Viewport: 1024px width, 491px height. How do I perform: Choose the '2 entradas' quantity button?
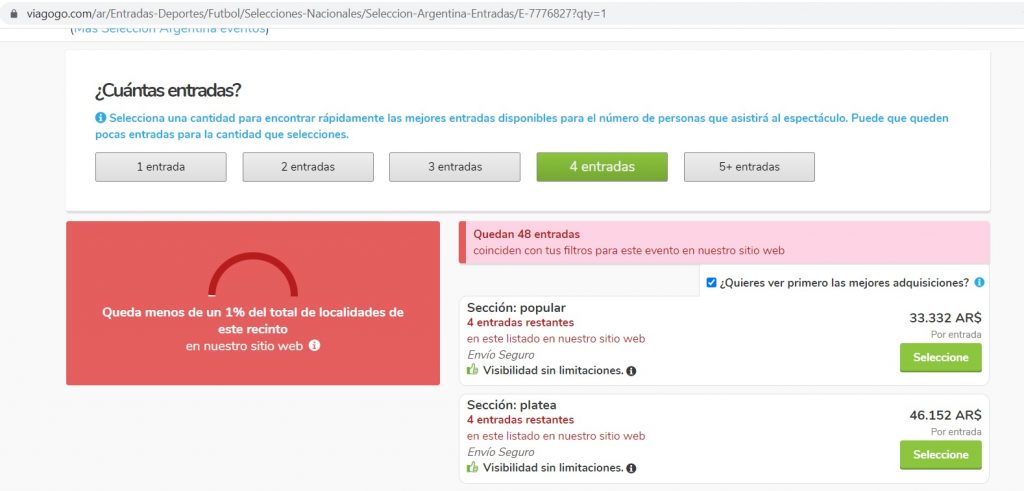tap(307, 167)
